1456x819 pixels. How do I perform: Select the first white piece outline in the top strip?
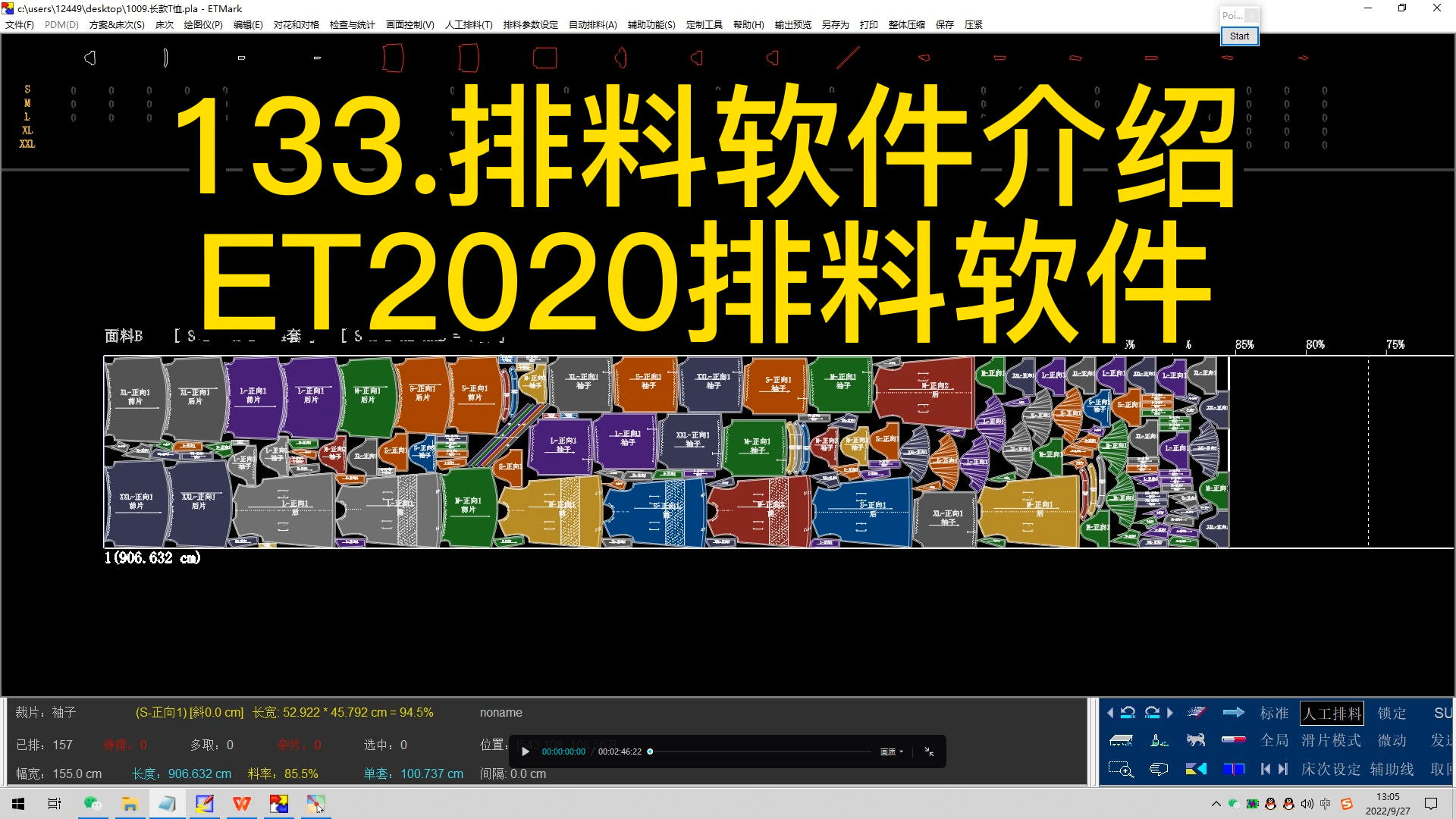coord(90,58)
